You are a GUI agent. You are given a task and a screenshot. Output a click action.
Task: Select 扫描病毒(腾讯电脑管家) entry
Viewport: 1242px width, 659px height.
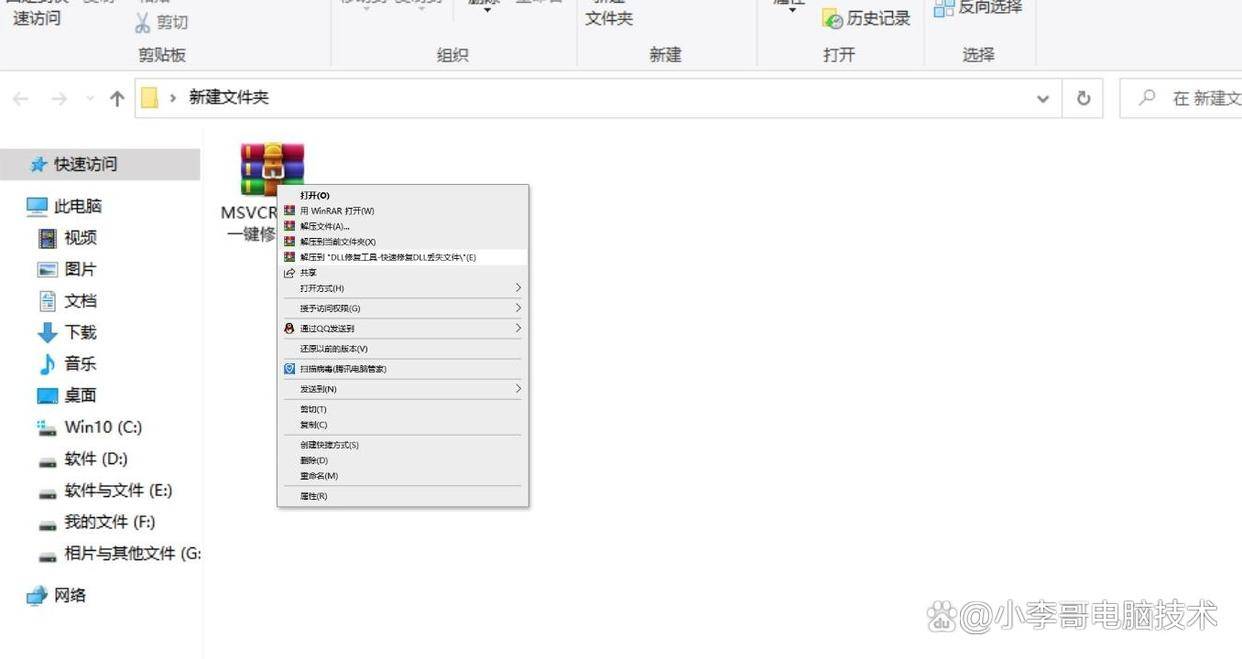click(403, 368)
